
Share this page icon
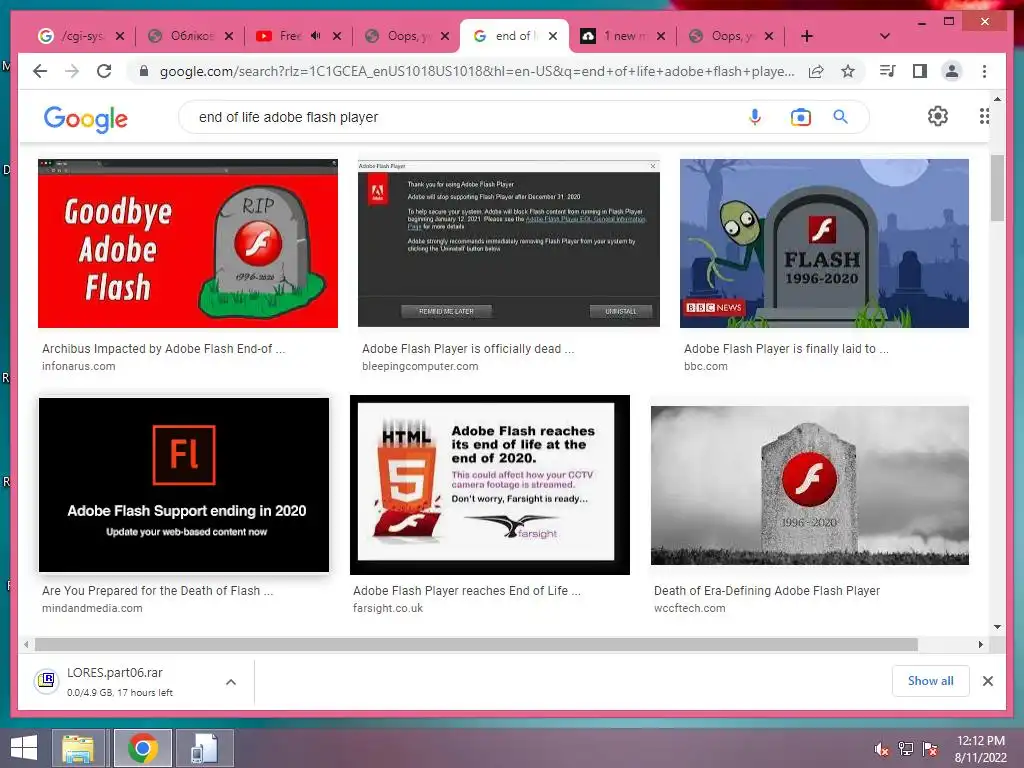pos(816,71)
